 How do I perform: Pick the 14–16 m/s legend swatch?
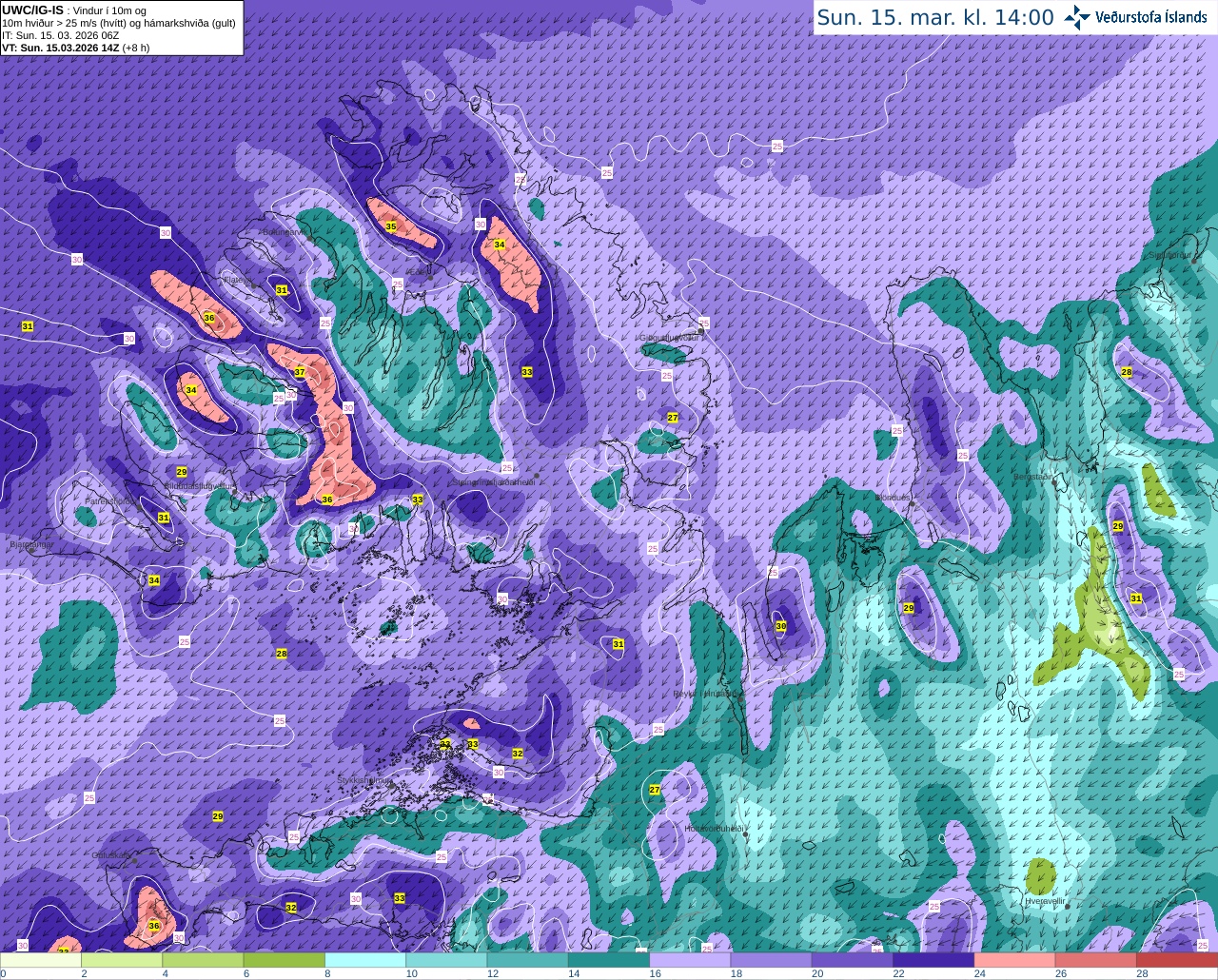tap(609, 960)
